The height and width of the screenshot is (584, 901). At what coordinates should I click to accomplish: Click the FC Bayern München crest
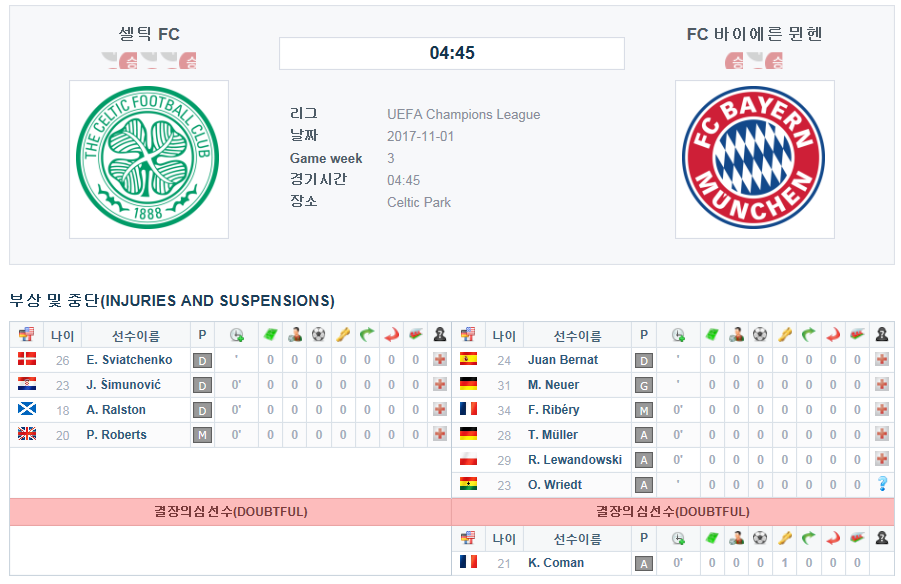[x=754, y=158]
